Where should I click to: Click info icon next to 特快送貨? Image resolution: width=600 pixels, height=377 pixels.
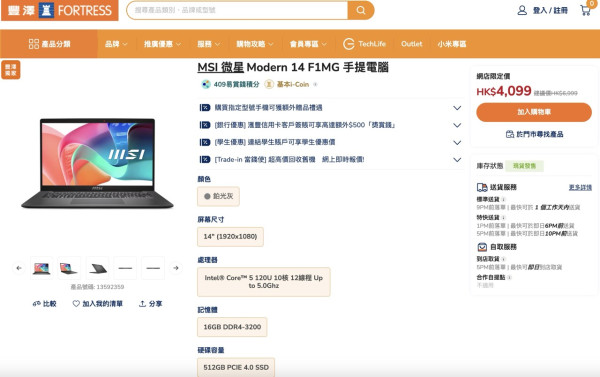coord(504,217)
